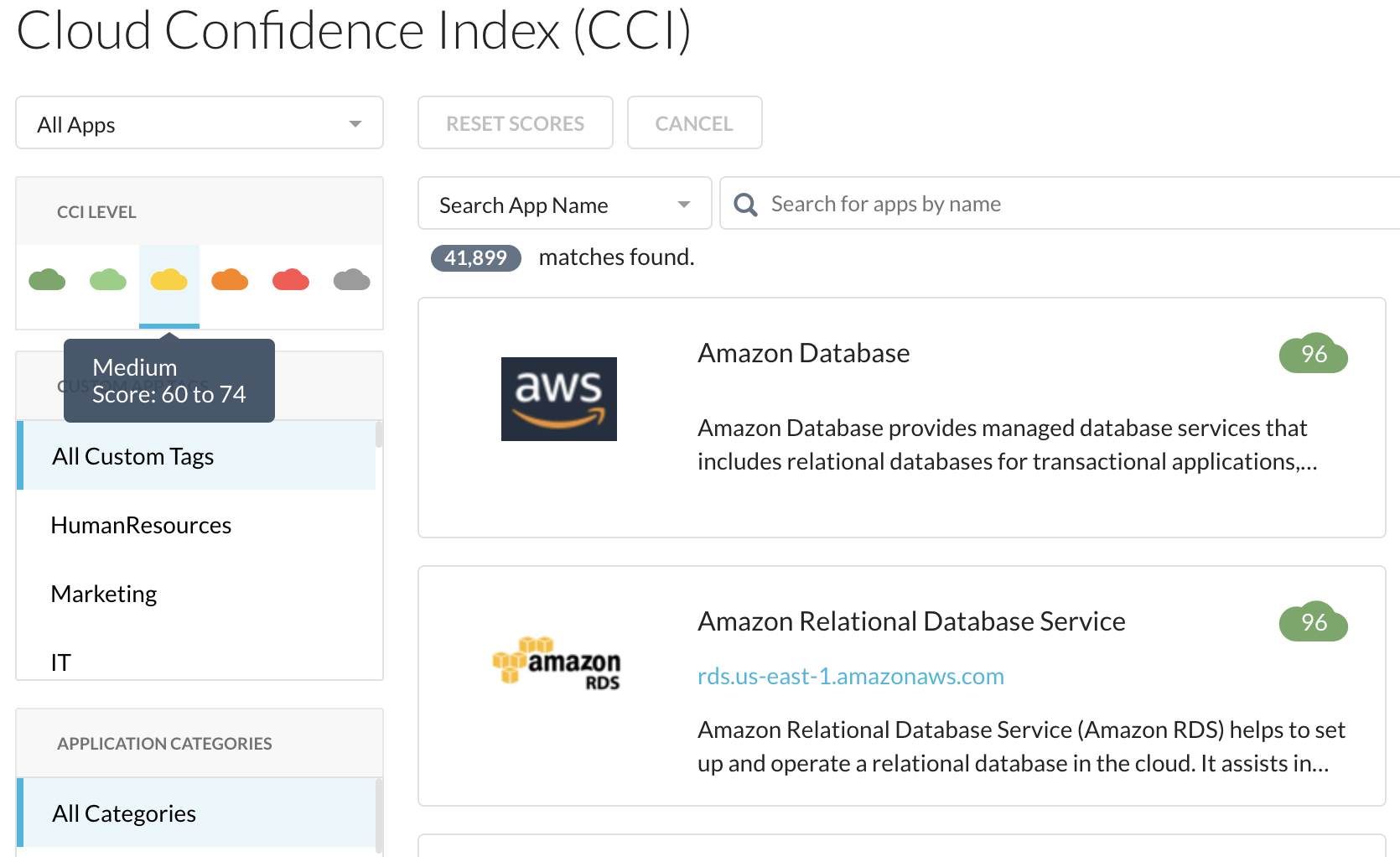Select the dark green CCI level cloud
Screen dimensions: 1400x857
pos(47,279)
